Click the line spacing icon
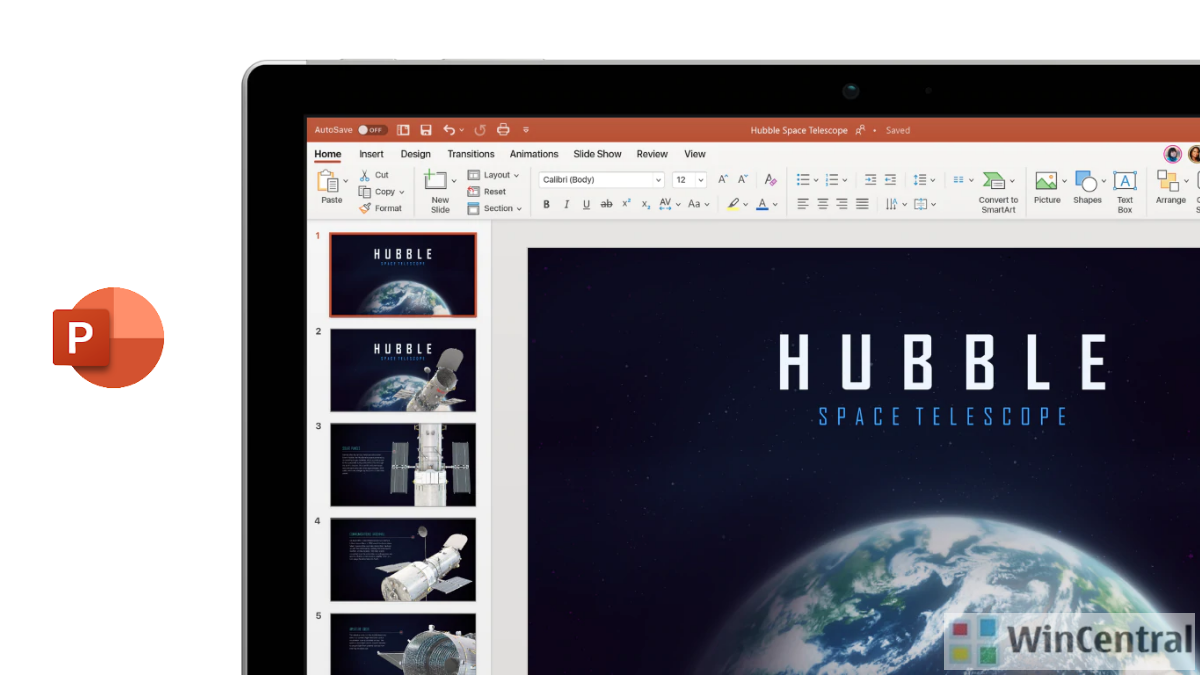 click(x=920, y=180)
